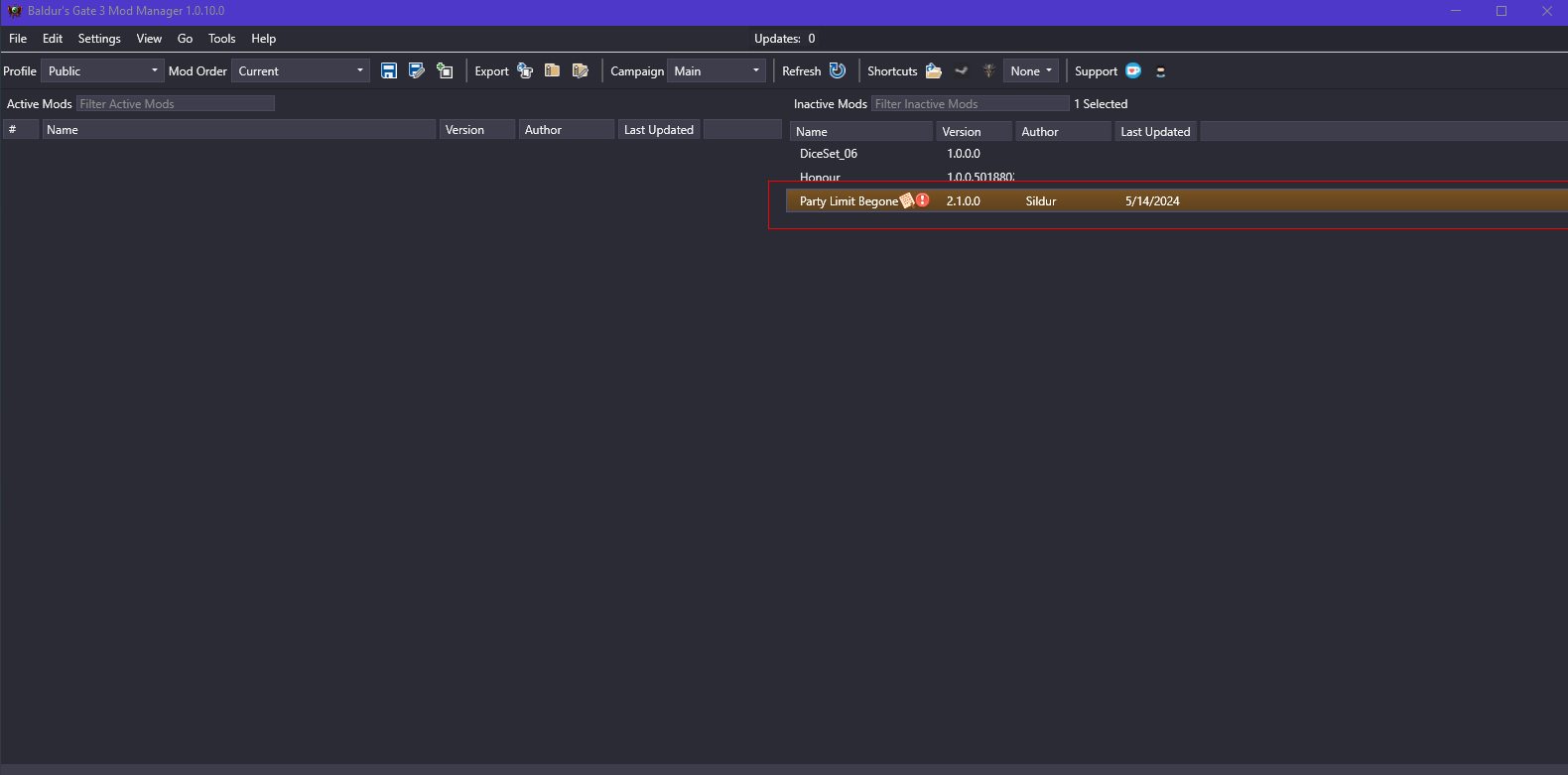
Task: Select the DiceSet_06 inactive mod row
Action: tap(1177, 154)
